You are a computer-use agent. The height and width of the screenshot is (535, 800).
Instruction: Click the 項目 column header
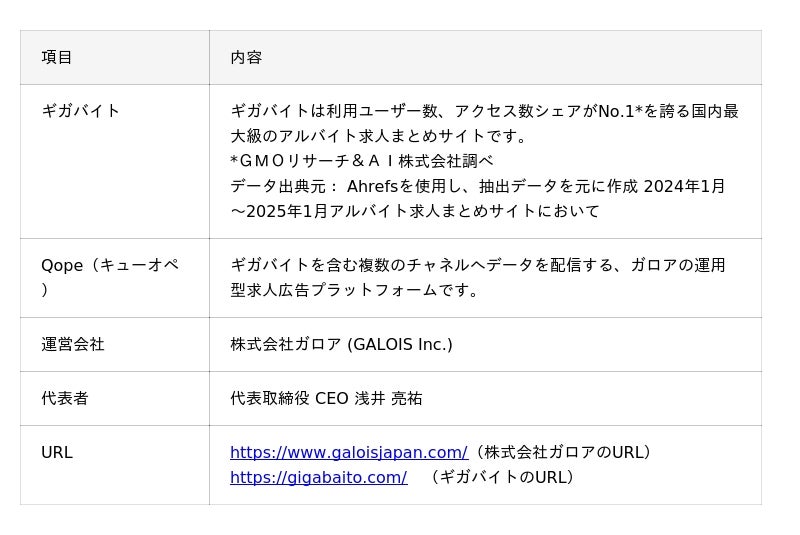[57, 57]
